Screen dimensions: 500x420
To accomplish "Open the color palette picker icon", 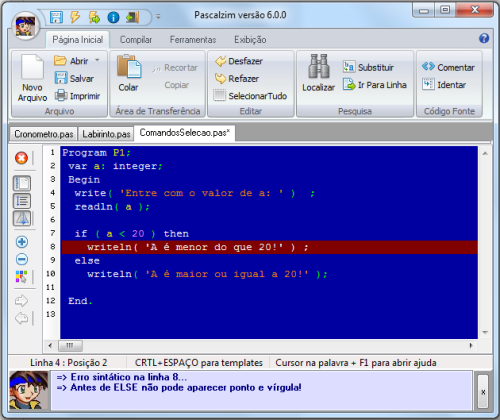I will (x=22, y=277).
